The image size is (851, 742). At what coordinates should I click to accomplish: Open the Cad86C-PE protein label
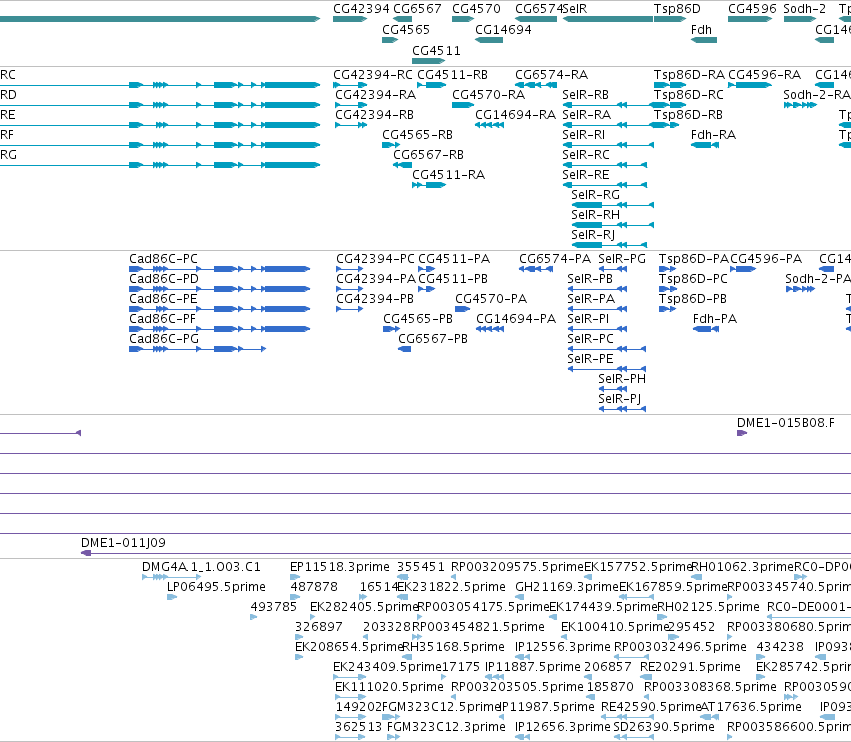click(x=163, y=299)
